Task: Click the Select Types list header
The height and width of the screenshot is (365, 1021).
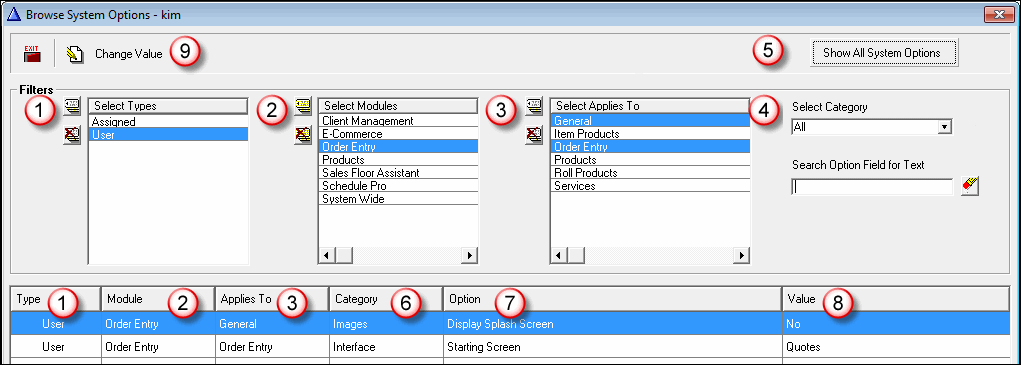Action: [168, 105]
